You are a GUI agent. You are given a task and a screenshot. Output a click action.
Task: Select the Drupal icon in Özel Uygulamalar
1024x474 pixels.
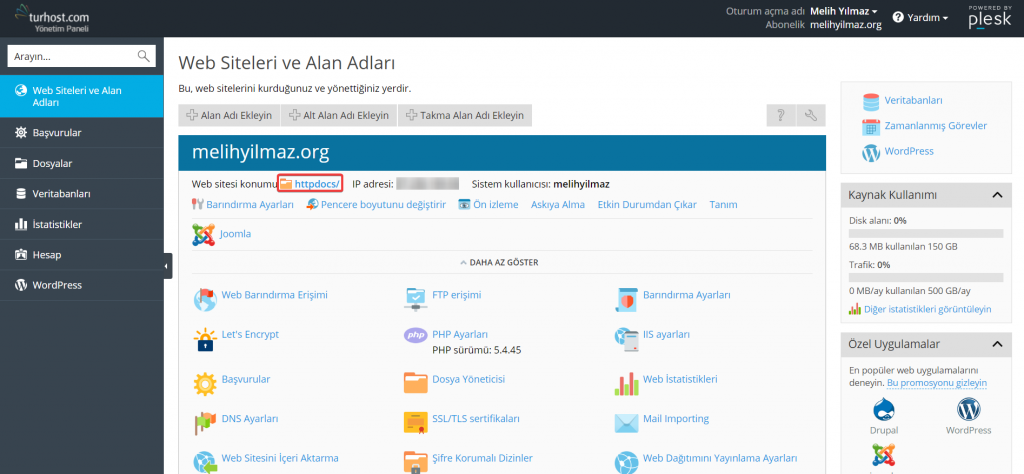884,410
